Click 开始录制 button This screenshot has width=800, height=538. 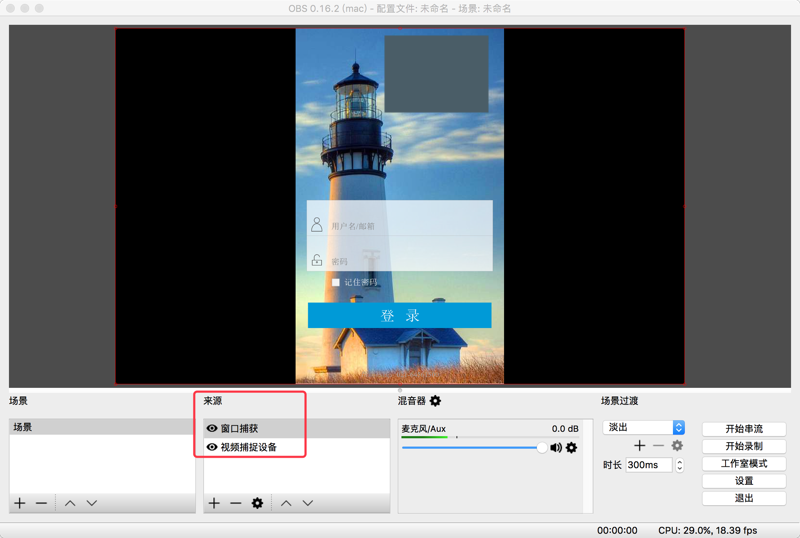click(x=744, y=446)
